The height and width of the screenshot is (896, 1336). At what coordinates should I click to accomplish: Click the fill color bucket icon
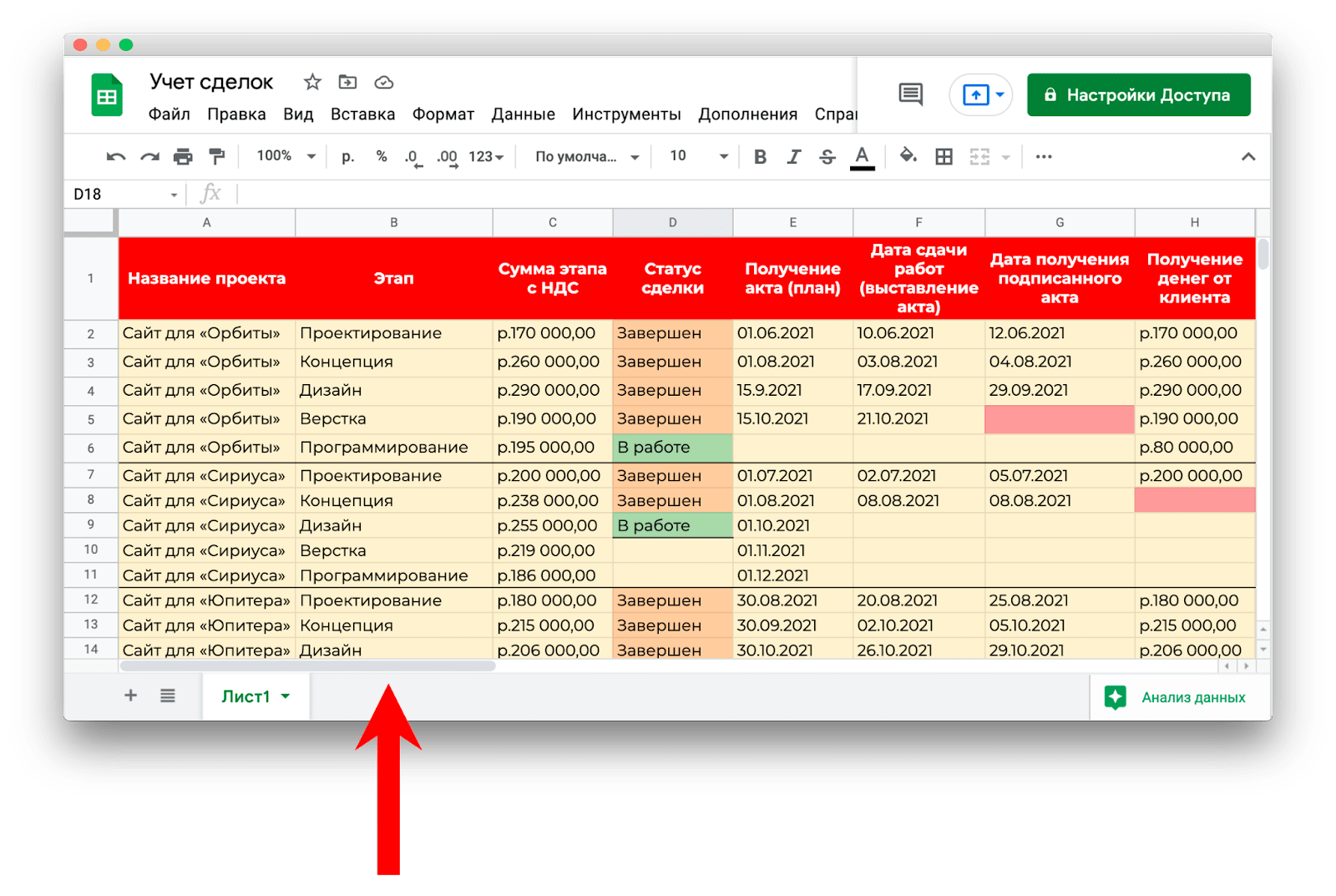pyautogui.click(x=908, y=156)
